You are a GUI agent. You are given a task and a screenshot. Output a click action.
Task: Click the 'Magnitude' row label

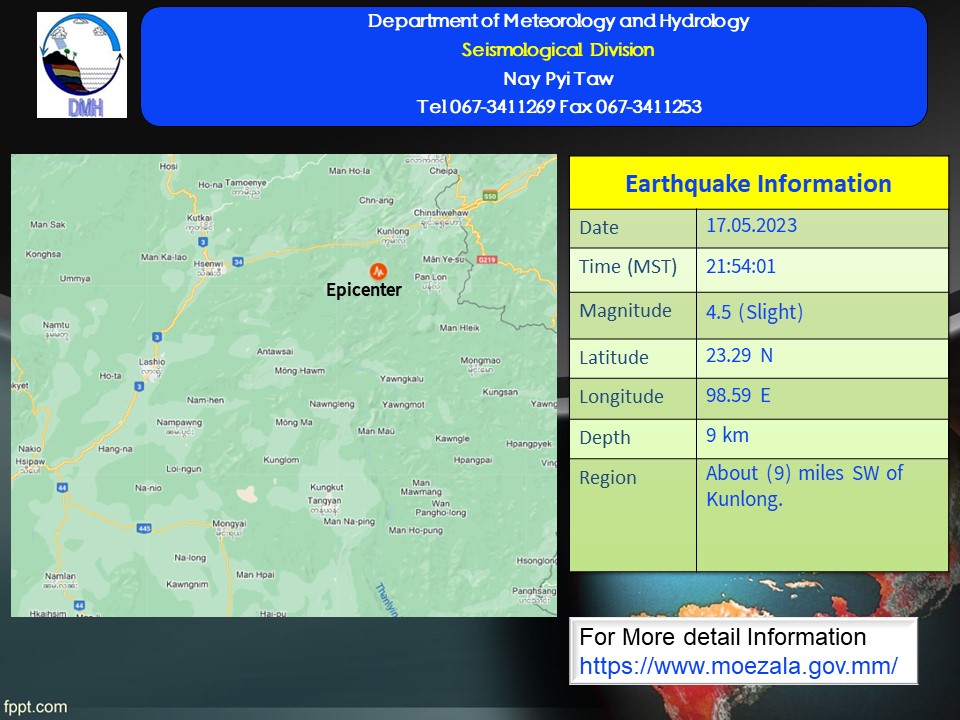pyautogui.click(x=625, y=311)
